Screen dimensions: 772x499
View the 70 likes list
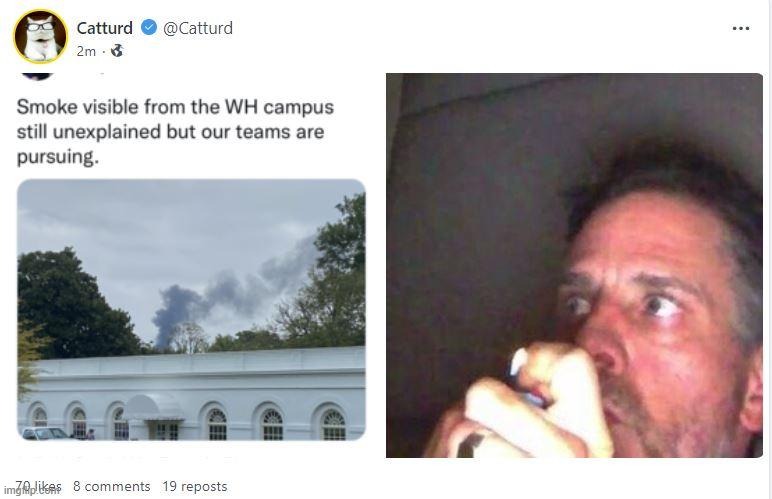point(40,486)
